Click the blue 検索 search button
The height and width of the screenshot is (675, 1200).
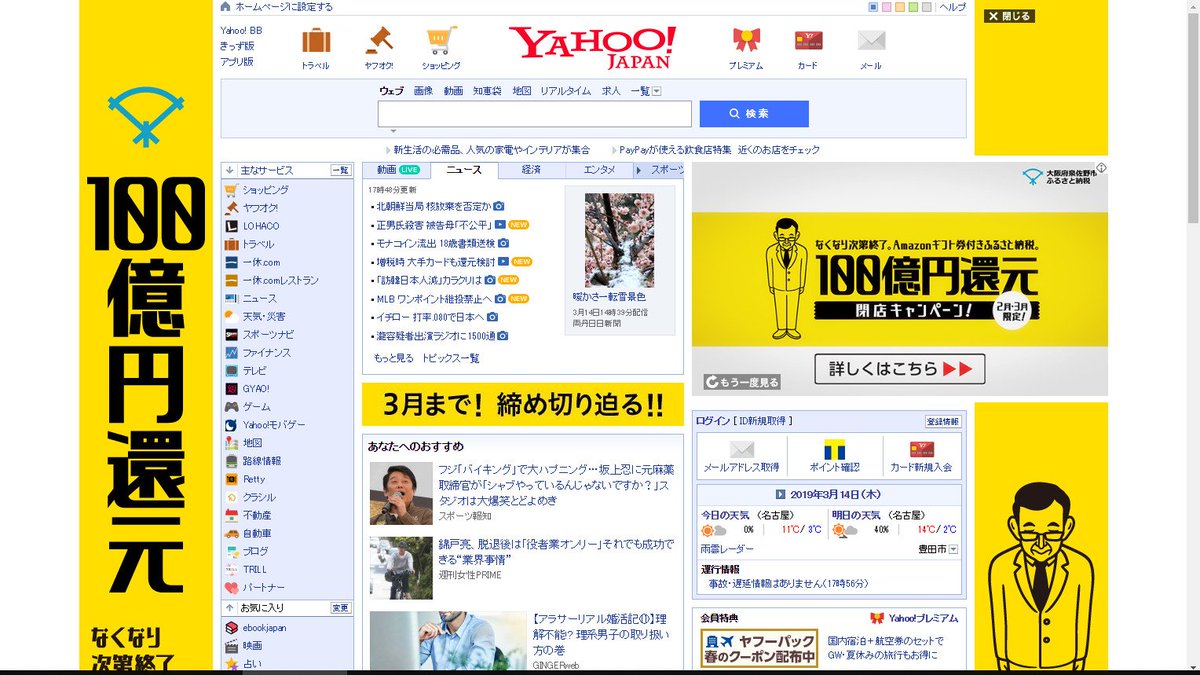click(754, 114)
